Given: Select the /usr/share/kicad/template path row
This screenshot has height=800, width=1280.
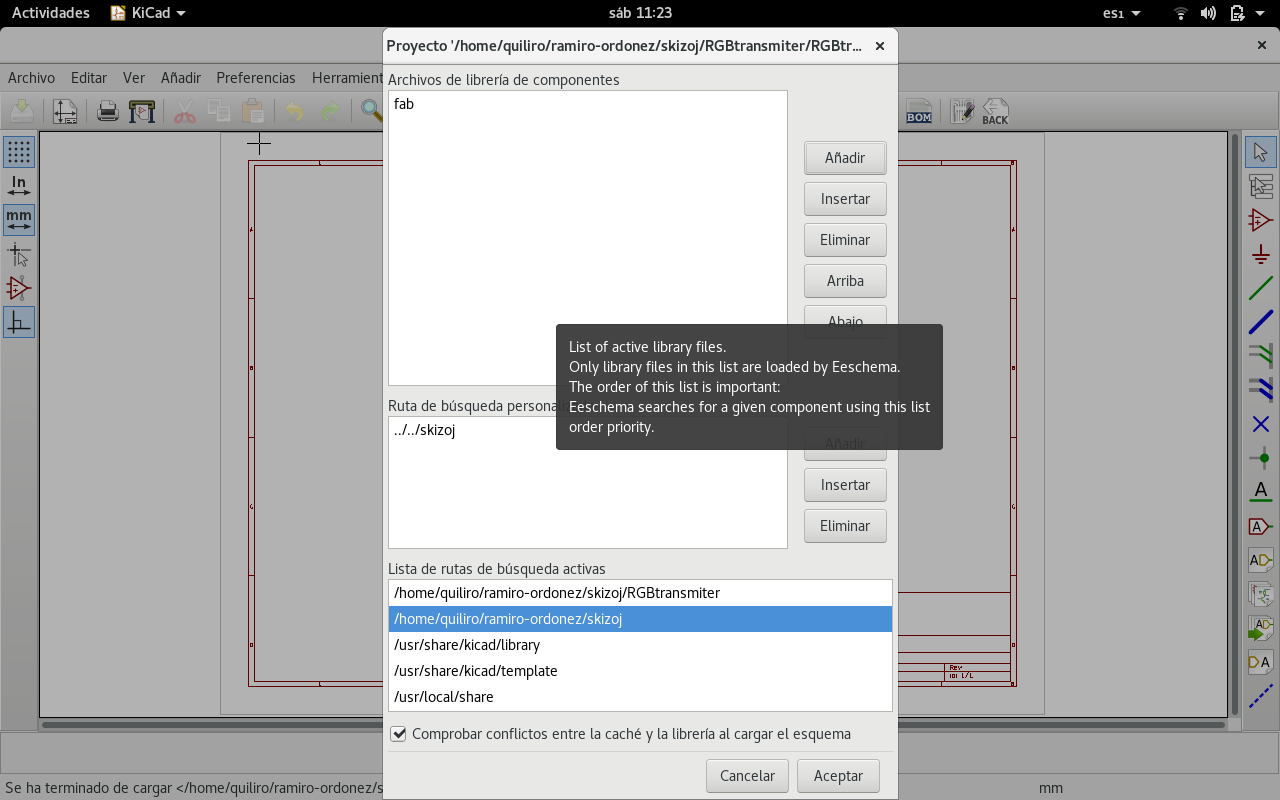Looking at the screenshot, I should 640,671.
